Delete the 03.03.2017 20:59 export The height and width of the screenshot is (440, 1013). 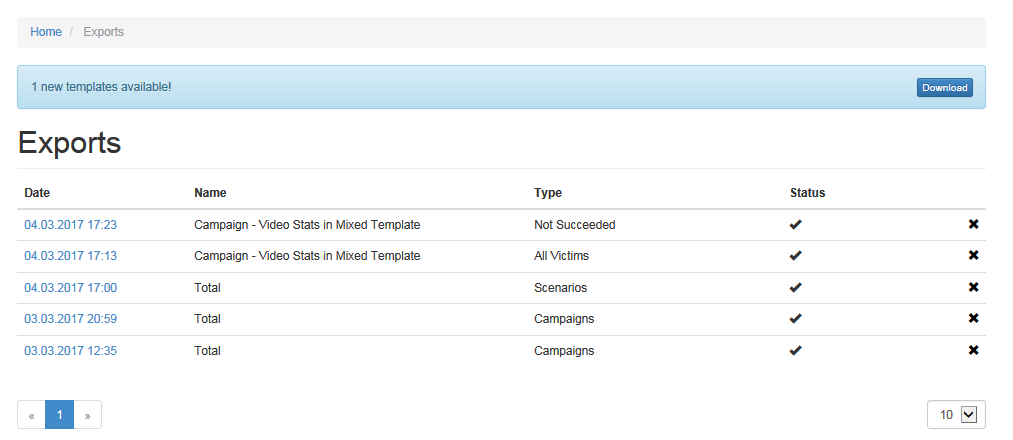coord(973,318)
